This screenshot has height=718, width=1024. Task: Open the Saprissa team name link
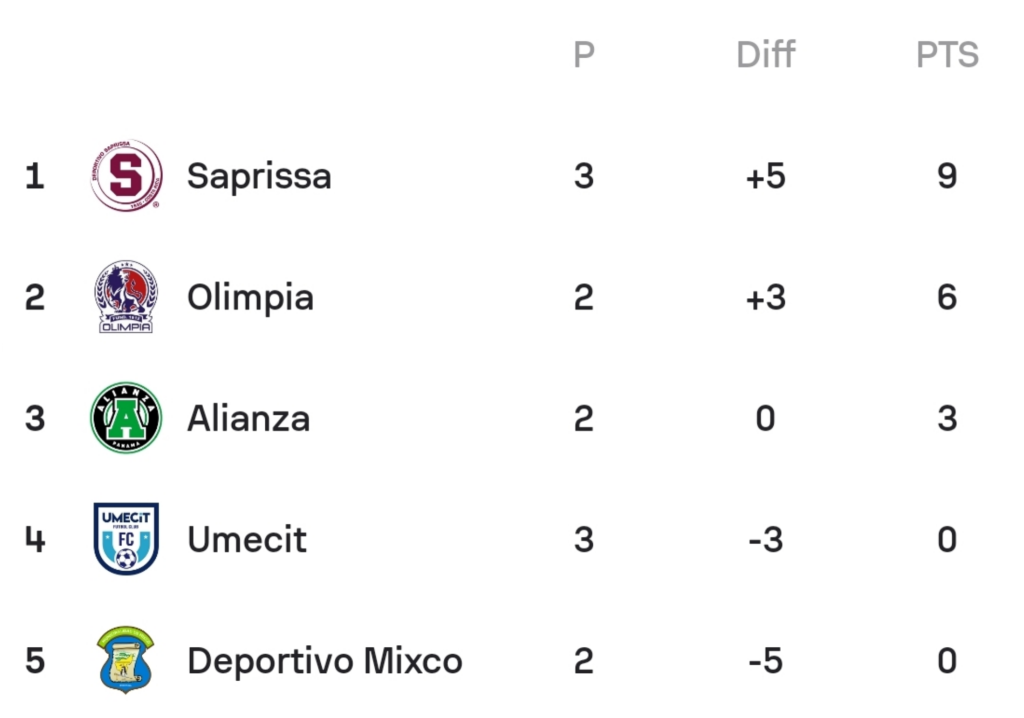pyautogui.click(x=259, y=176)
